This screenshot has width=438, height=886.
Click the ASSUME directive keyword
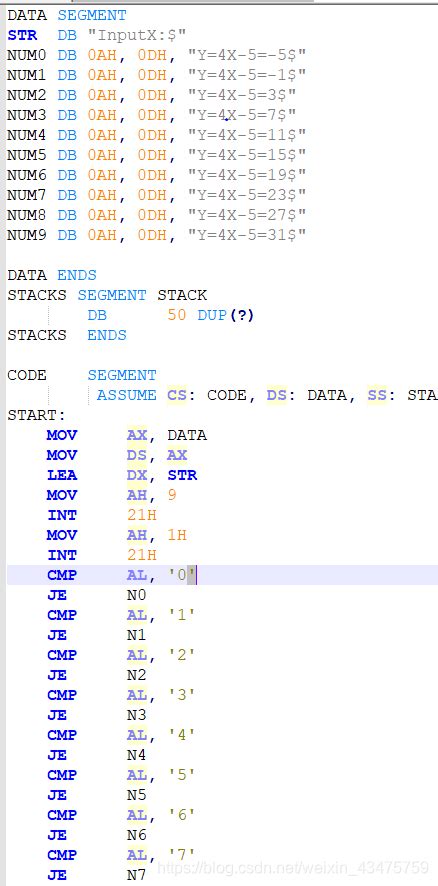pos(127,395)
